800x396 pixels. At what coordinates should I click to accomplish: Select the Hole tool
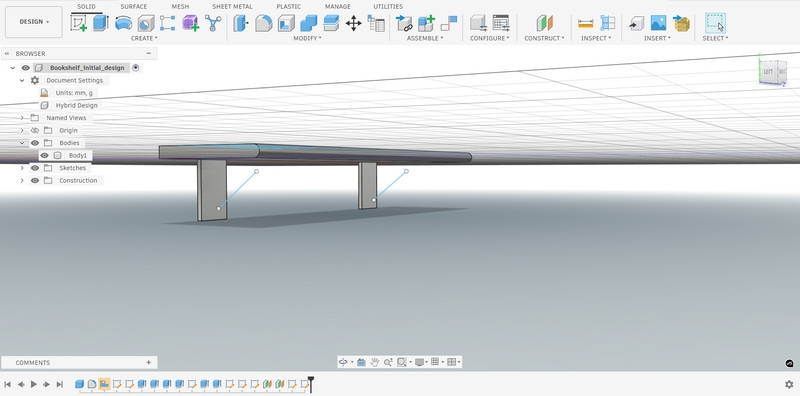(x=146, y=23)
